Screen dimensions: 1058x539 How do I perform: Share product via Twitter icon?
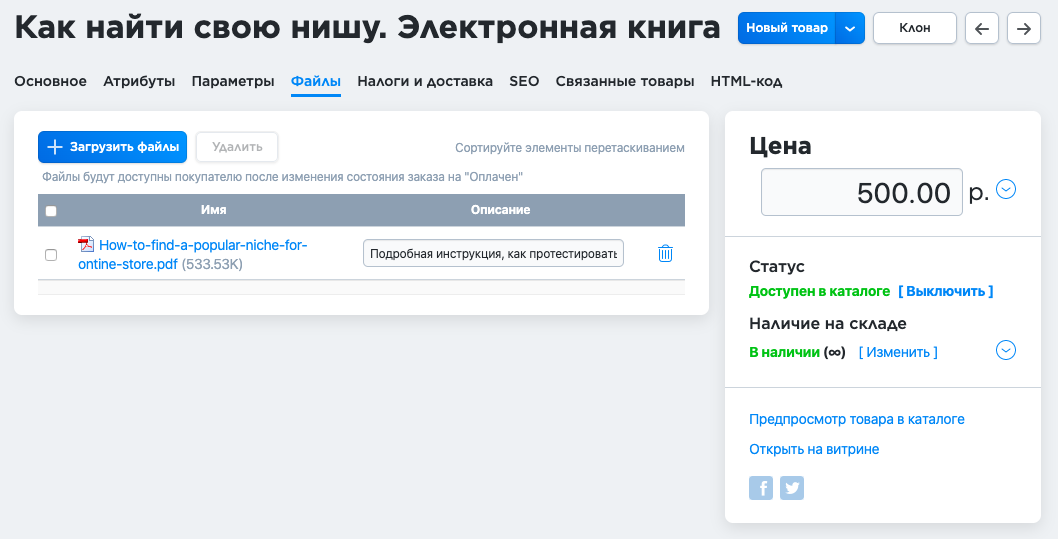(792, 488)
